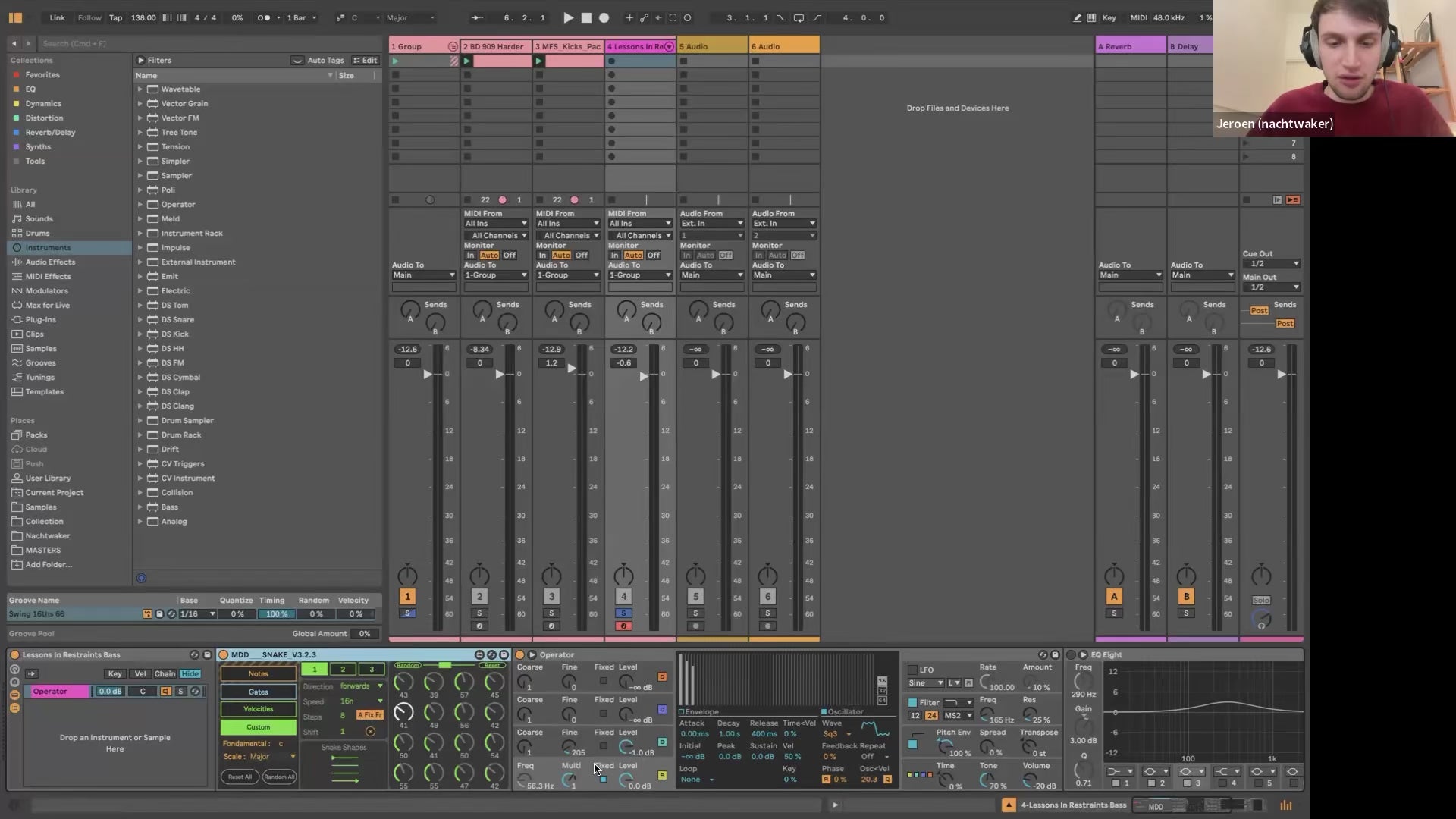Select Audio Effects in Library sidebar

[x=50, y=262]
